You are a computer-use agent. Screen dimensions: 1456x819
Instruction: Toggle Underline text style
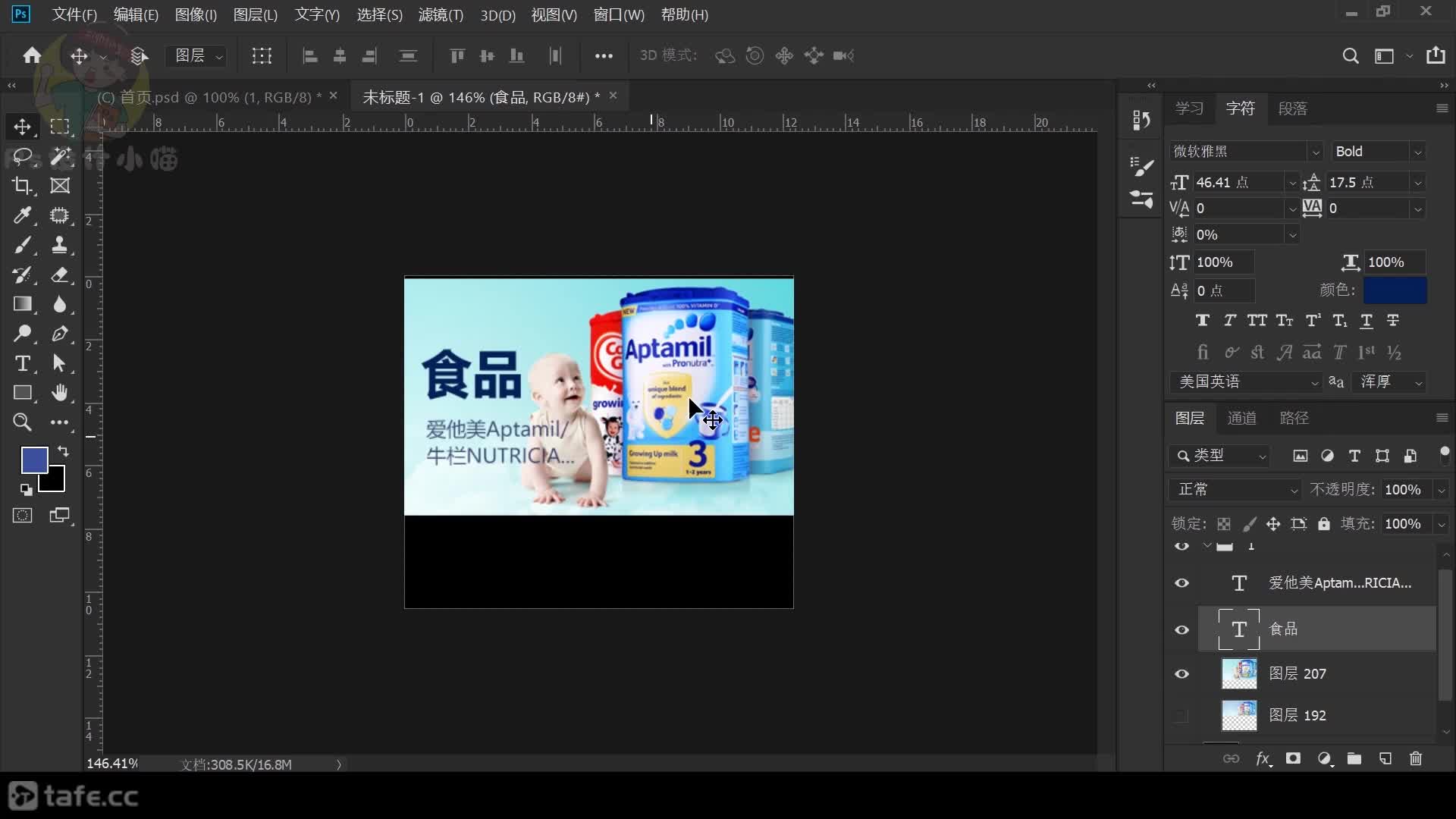tap(1367, 321)
